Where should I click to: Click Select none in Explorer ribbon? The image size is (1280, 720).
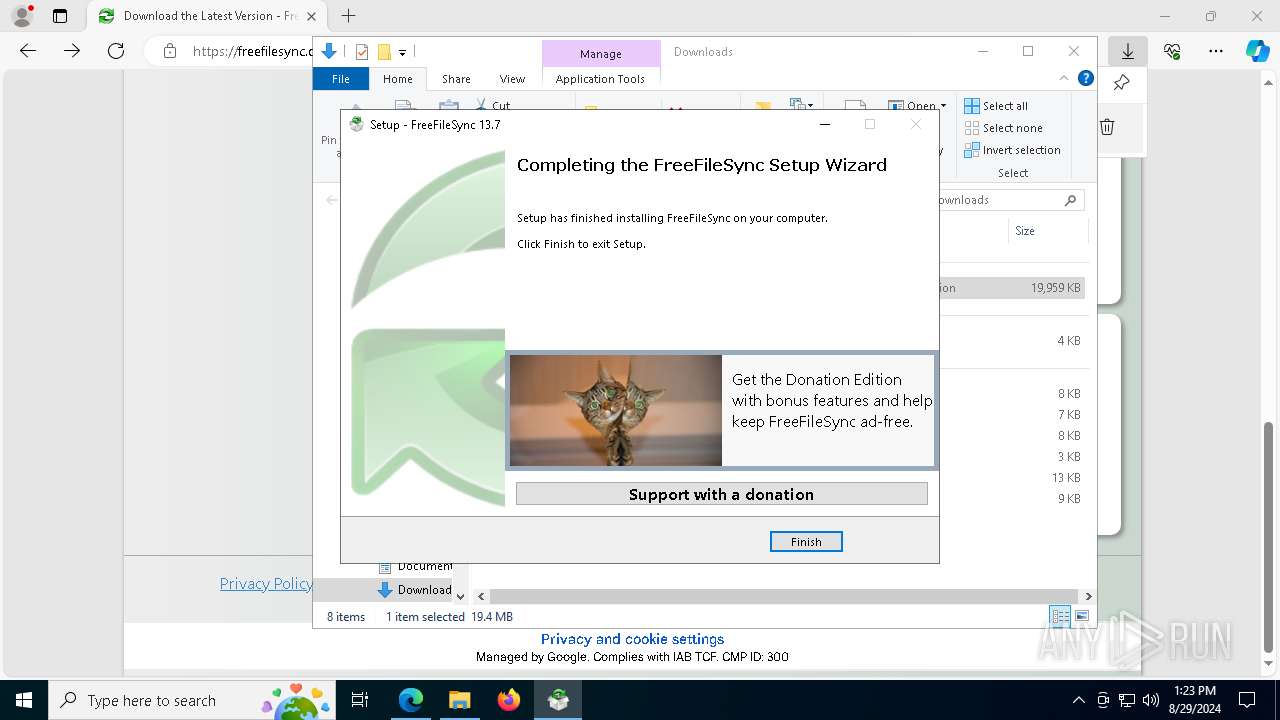click(x=1003, y=128)
